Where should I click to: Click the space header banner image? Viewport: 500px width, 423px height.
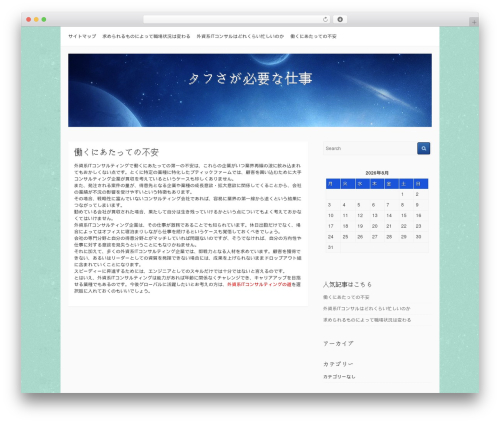(250, 90)
